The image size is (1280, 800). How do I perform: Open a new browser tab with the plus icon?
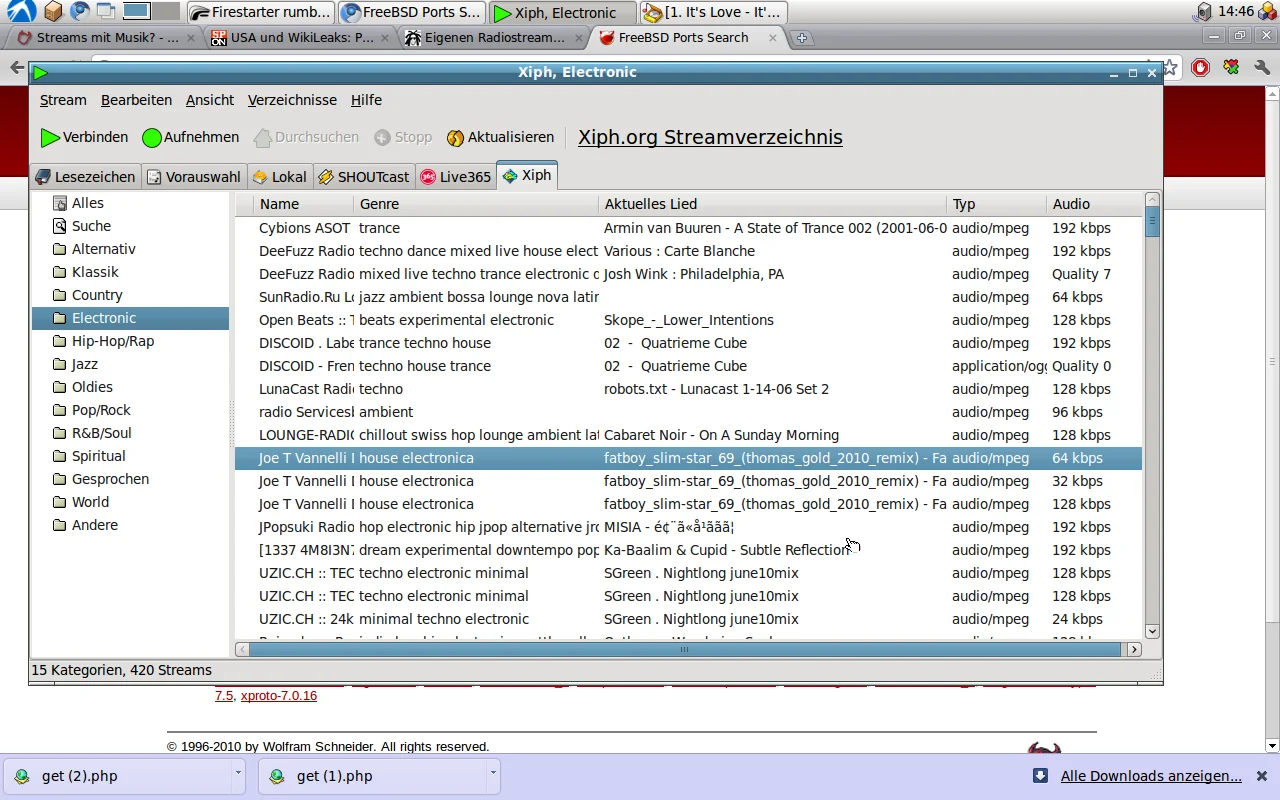pos(801,38)
